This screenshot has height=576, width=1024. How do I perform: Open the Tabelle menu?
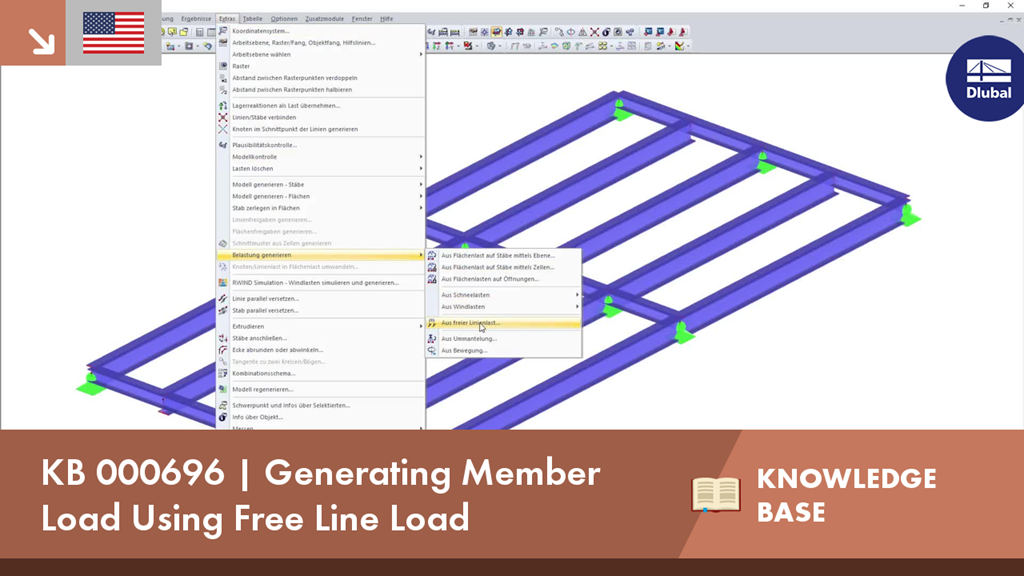(252, 19)
